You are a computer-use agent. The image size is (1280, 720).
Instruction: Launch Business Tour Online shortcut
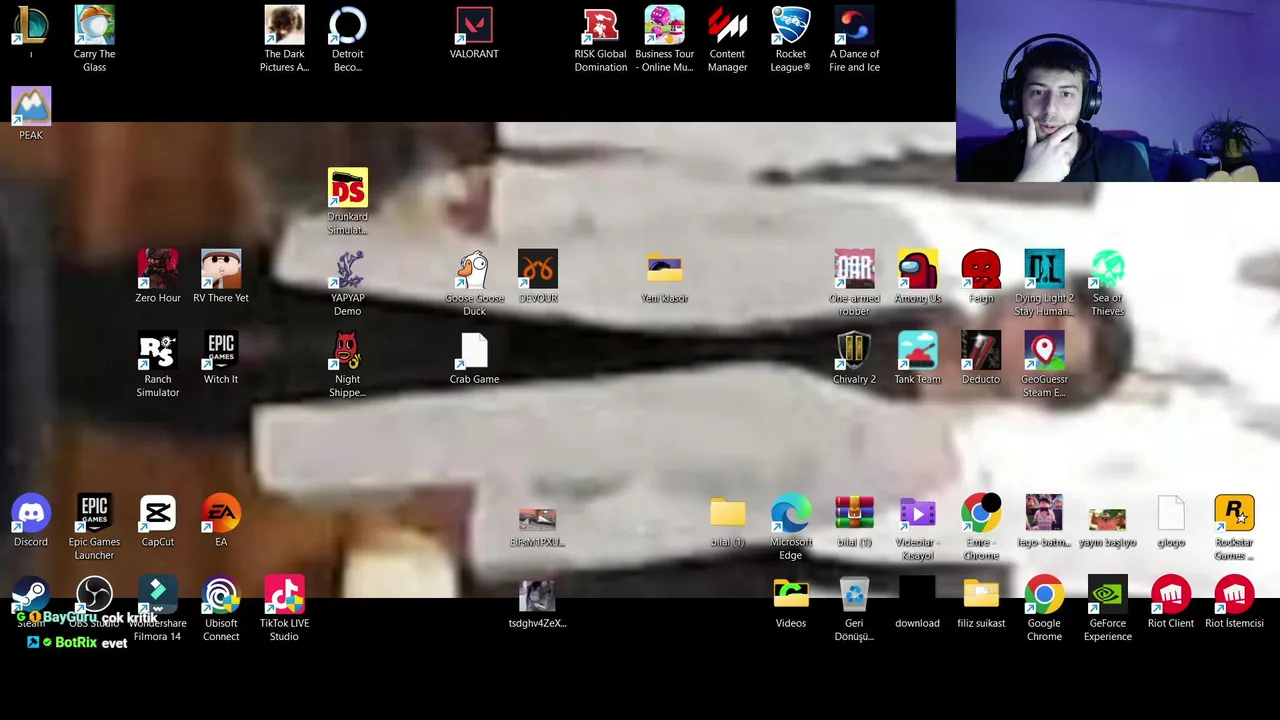664,38
